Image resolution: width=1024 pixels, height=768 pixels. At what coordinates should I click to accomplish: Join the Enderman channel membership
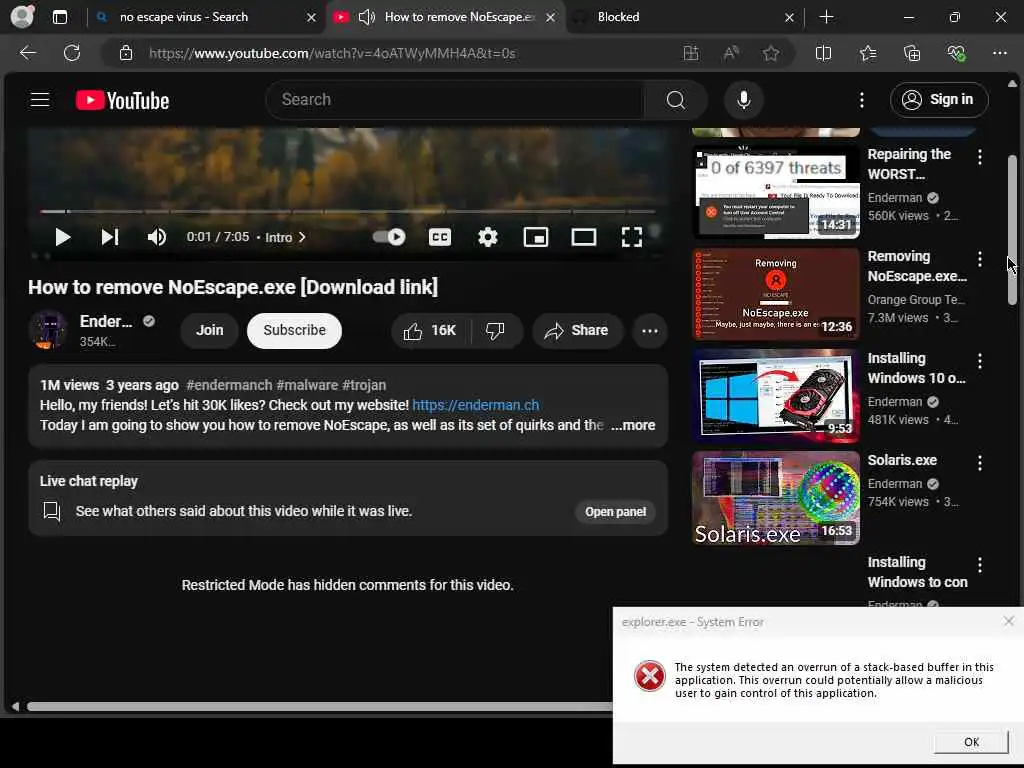[x=210, y=330]
